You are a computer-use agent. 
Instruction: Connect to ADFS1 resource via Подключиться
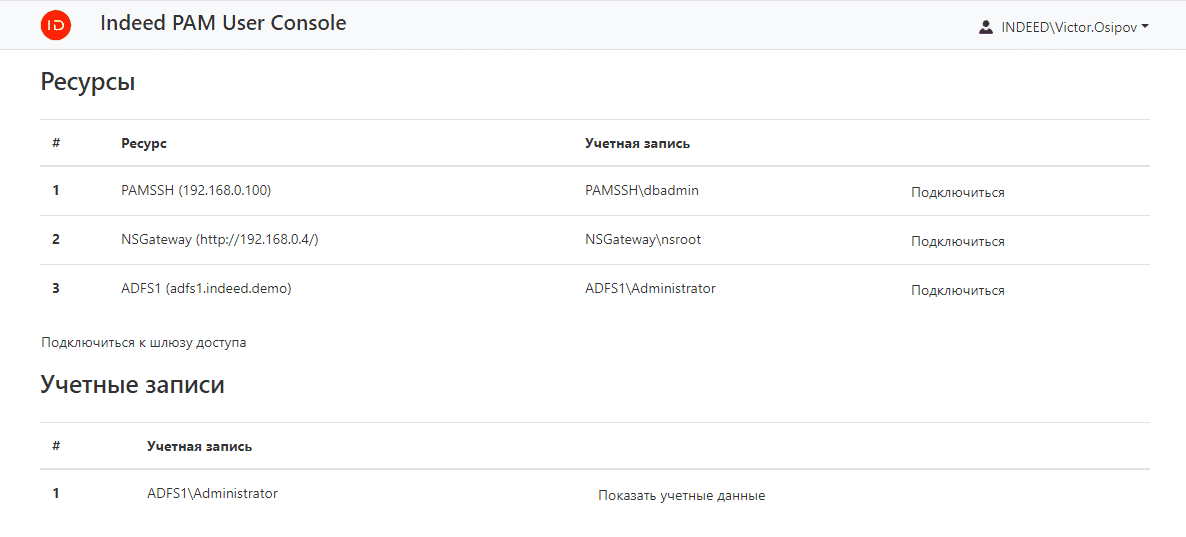957,290
